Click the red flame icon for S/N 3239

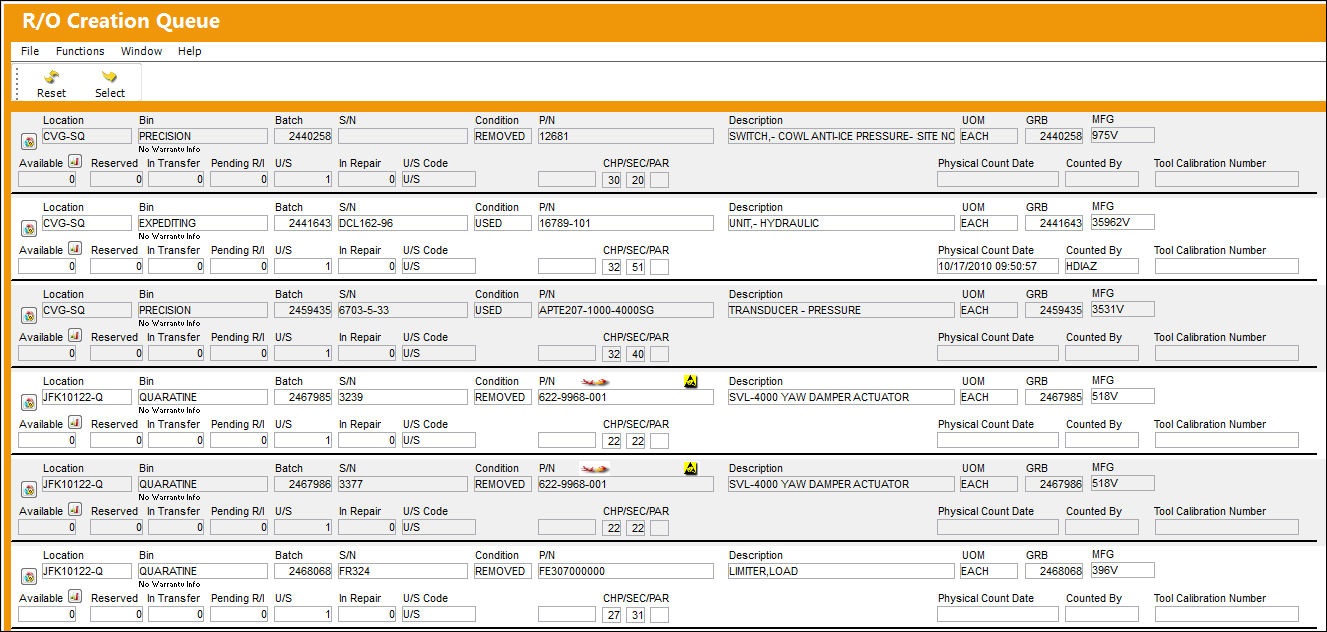pos(595,381)
